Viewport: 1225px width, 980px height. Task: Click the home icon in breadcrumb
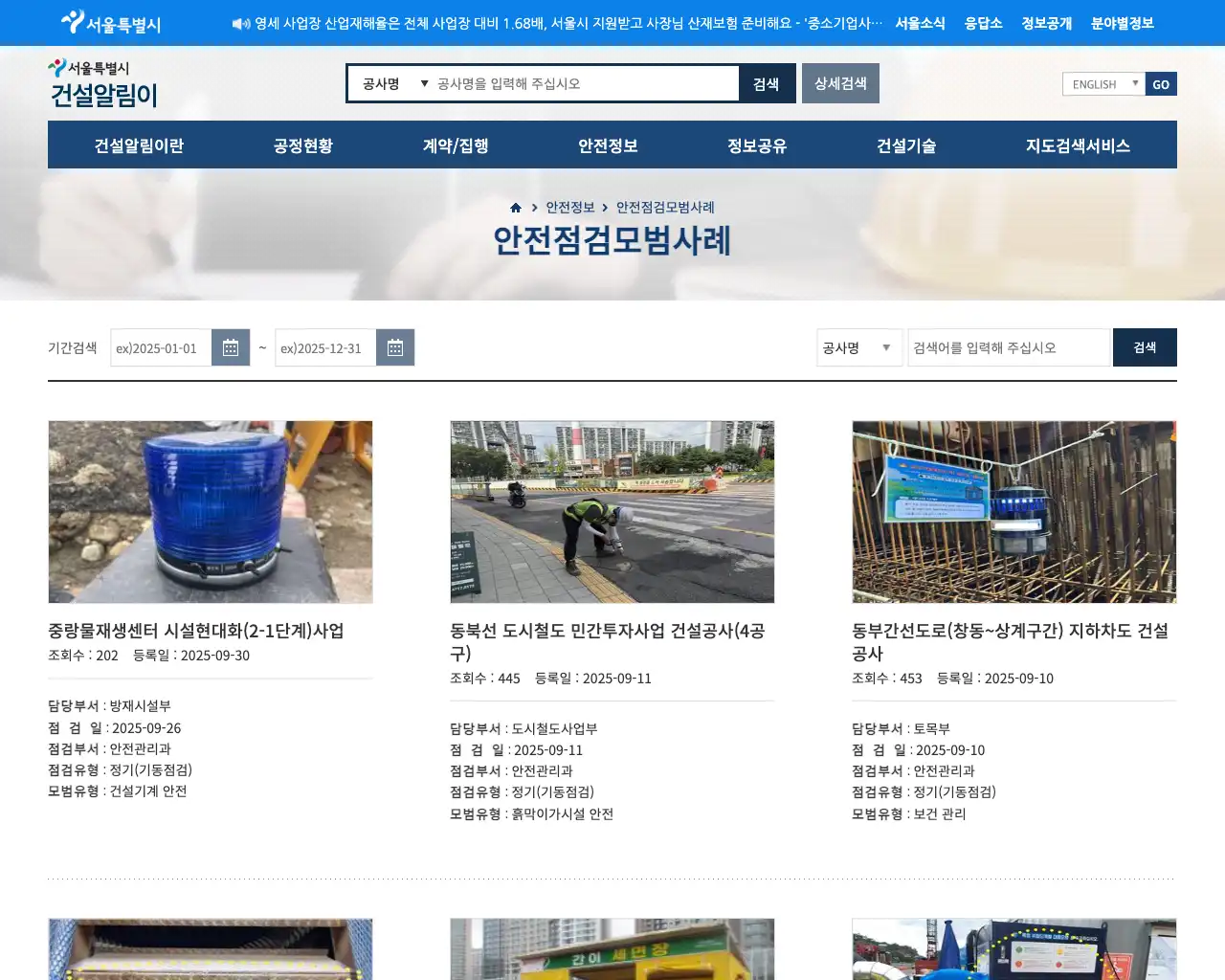coord(516,208)
